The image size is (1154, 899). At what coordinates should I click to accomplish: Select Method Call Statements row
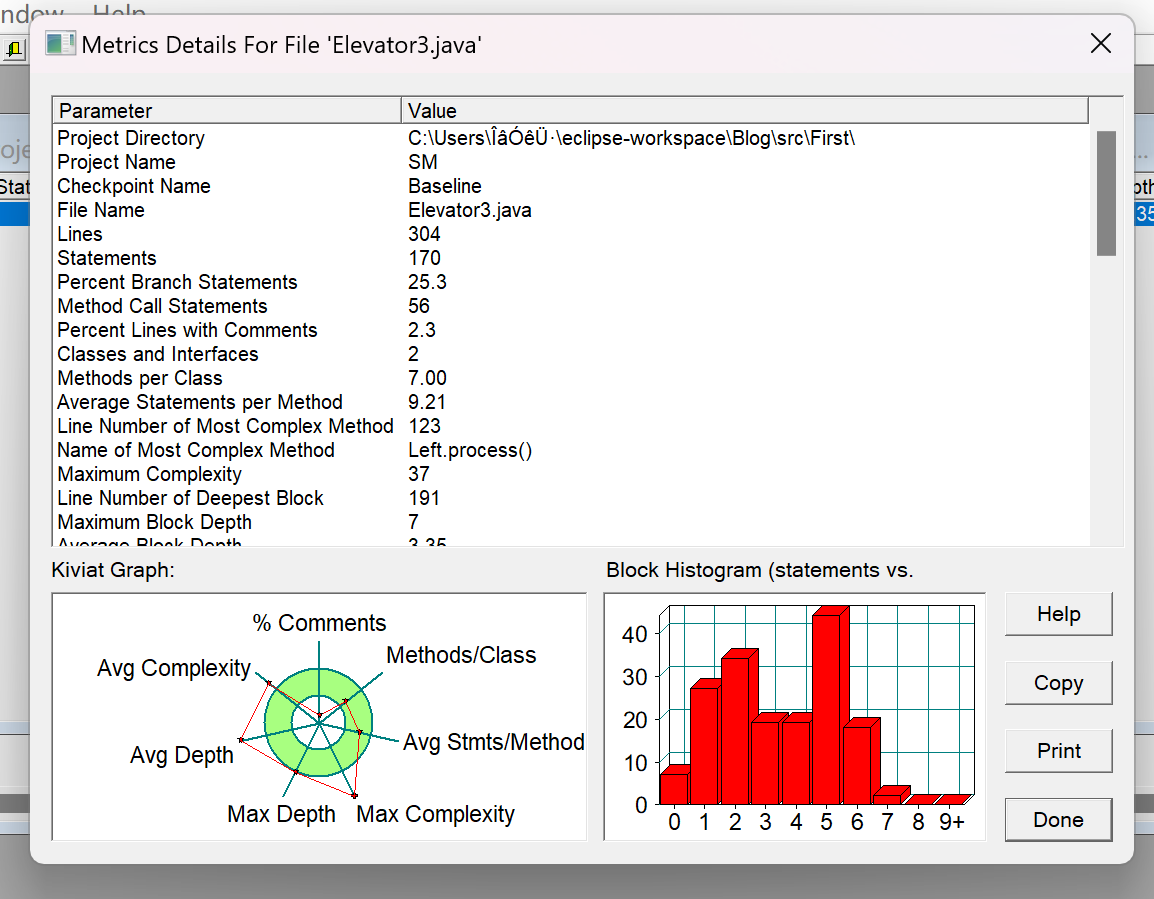(x=571, y=306)
